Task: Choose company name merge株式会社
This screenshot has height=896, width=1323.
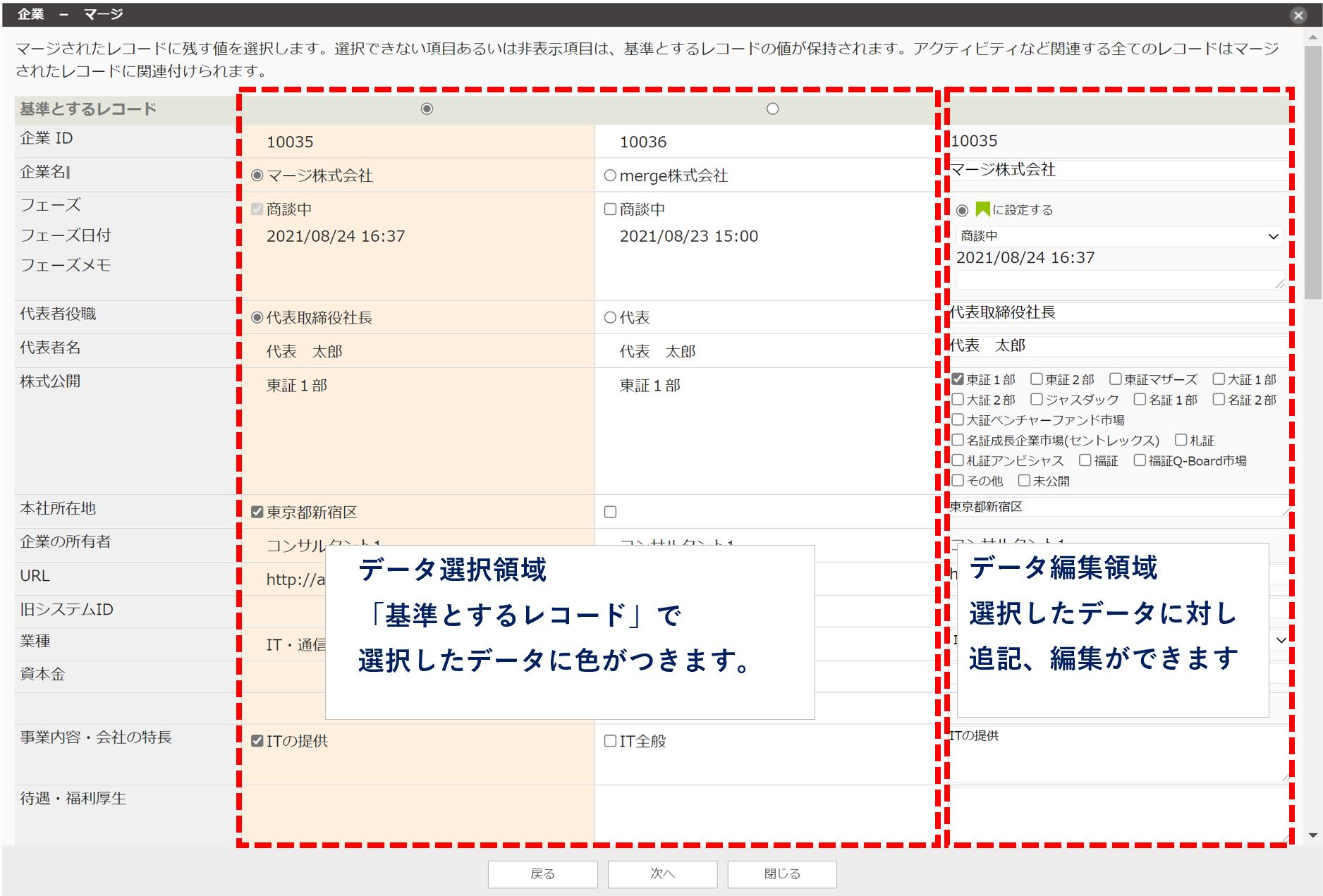Action: coord(610,176)
